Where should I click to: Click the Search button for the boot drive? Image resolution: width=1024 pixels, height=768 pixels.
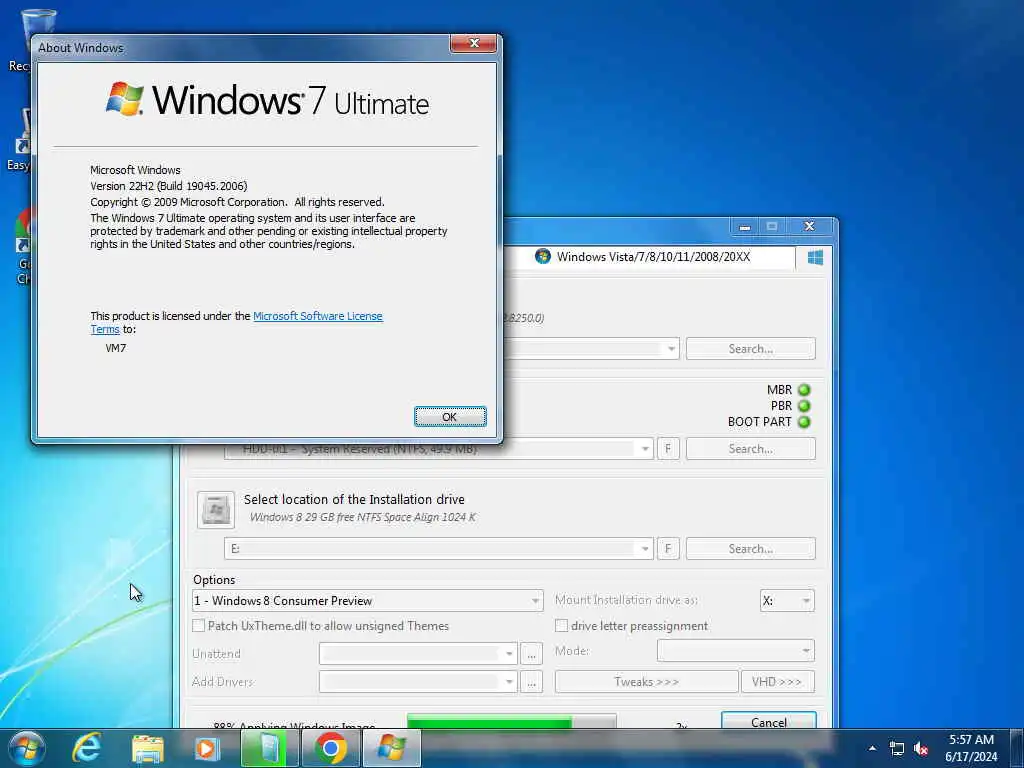[750, 449]
